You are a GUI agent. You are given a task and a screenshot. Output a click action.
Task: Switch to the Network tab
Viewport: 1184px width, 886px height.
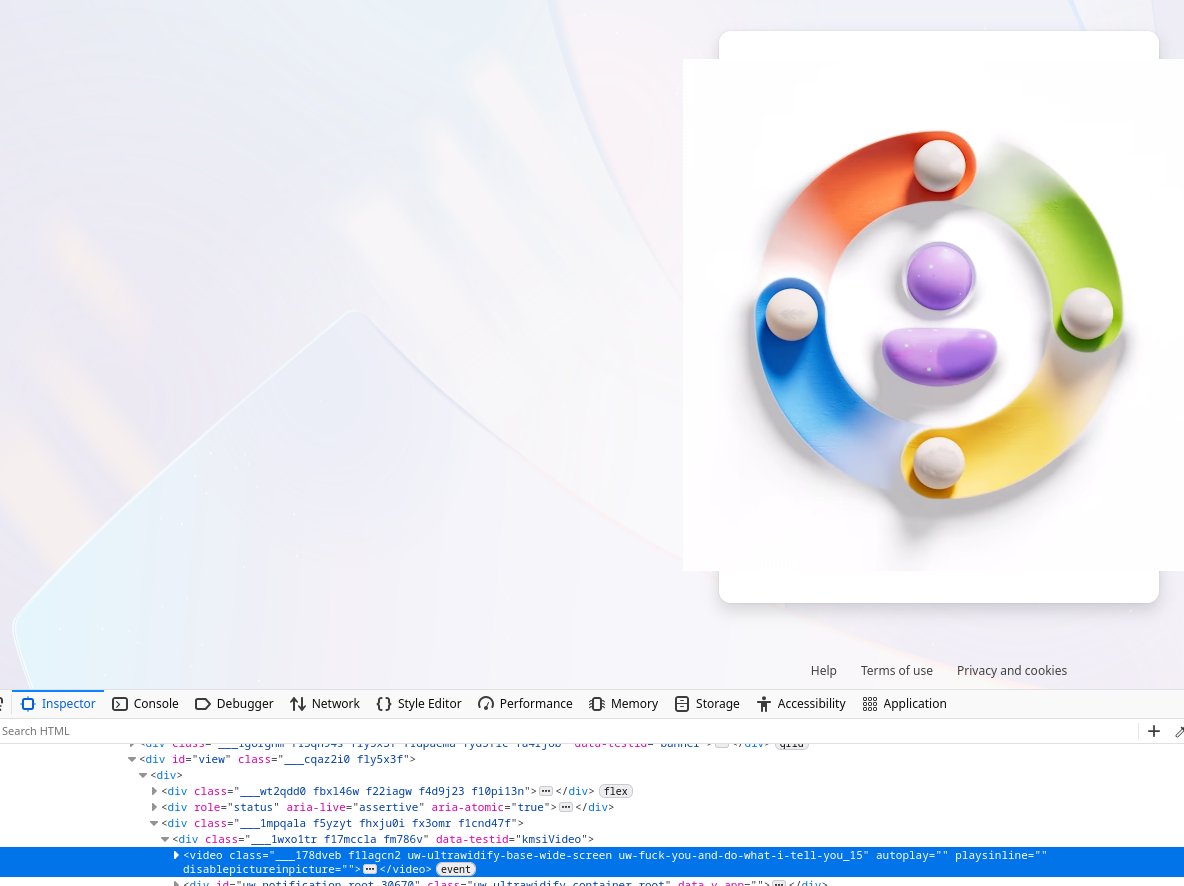tap(325, 703)
